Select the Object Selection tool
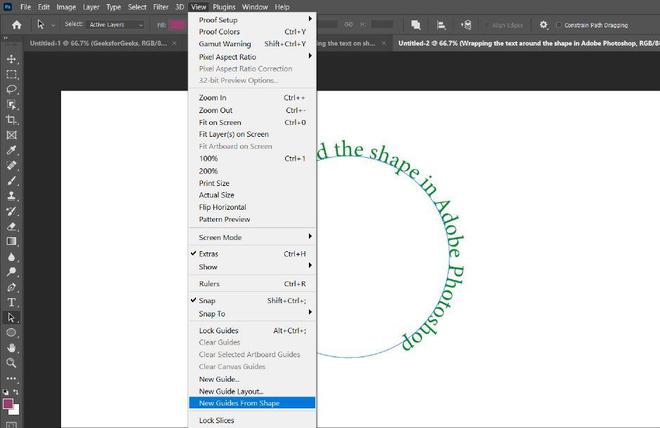This screenshot has height=428, width=660. click(11, 105)
